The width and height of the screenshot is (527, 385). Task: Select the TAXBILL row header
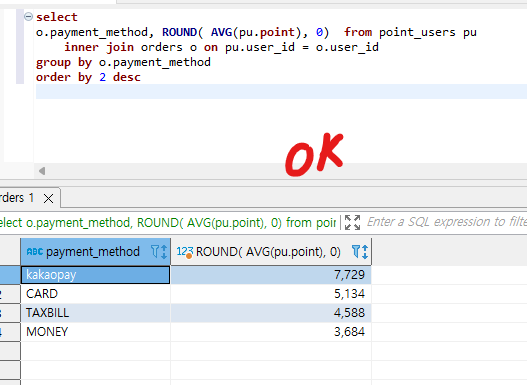pyautogui.click(x=10, y=313)
